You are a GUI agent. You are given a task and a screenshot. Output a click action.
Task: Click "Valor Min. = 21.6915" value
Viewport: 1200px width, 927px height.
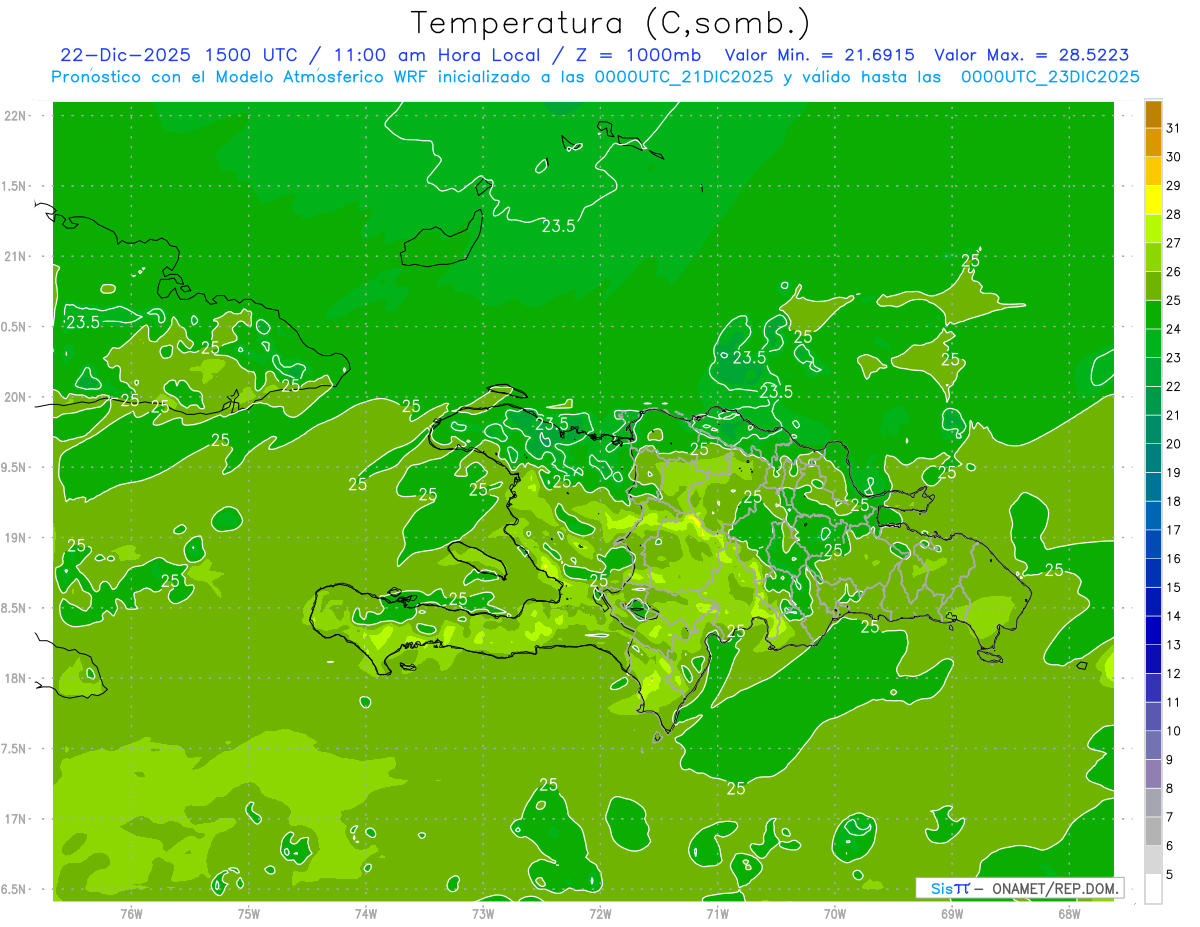(x=820, y=55)
